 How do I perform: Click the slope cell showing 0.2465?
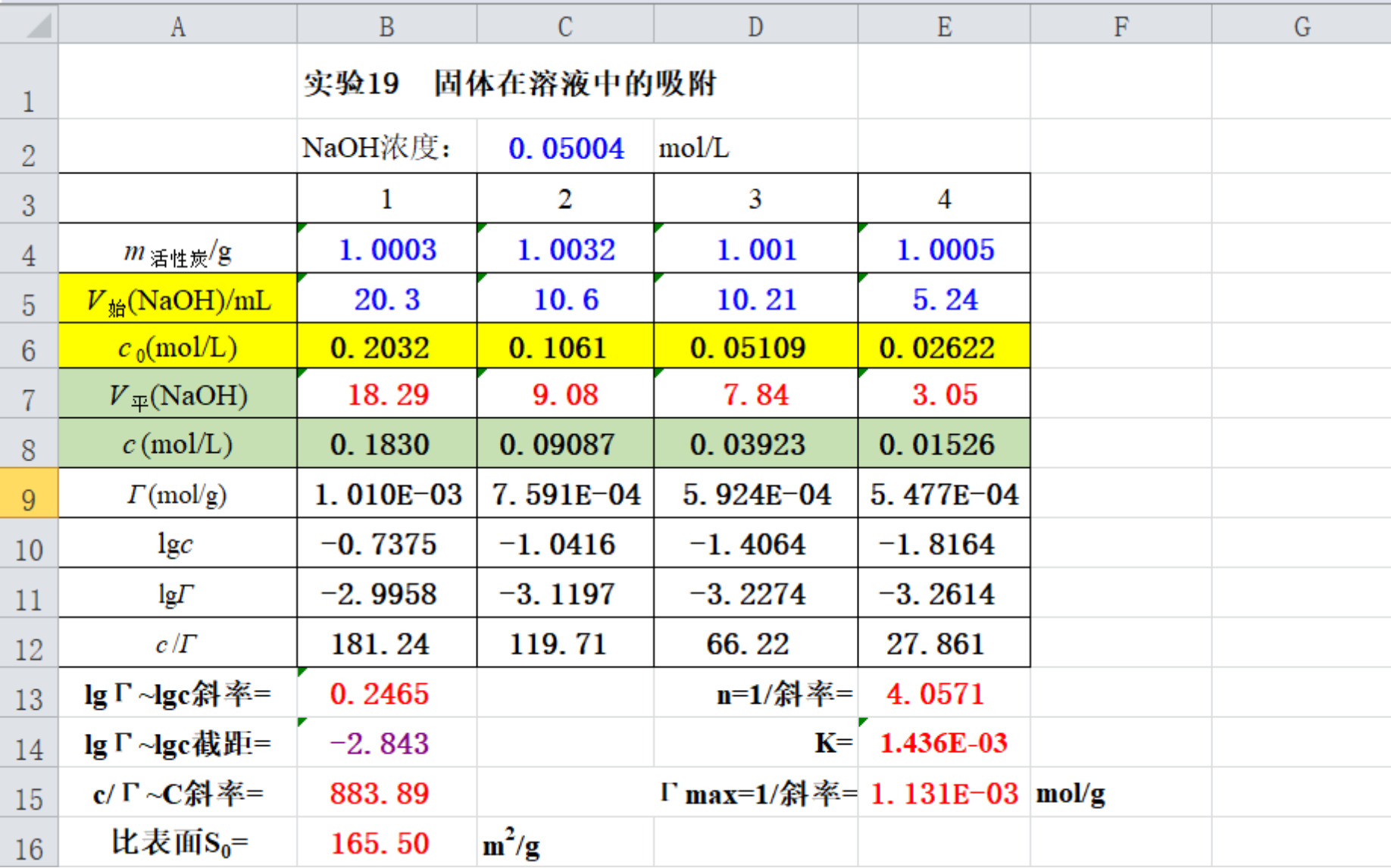click(386, 694)
